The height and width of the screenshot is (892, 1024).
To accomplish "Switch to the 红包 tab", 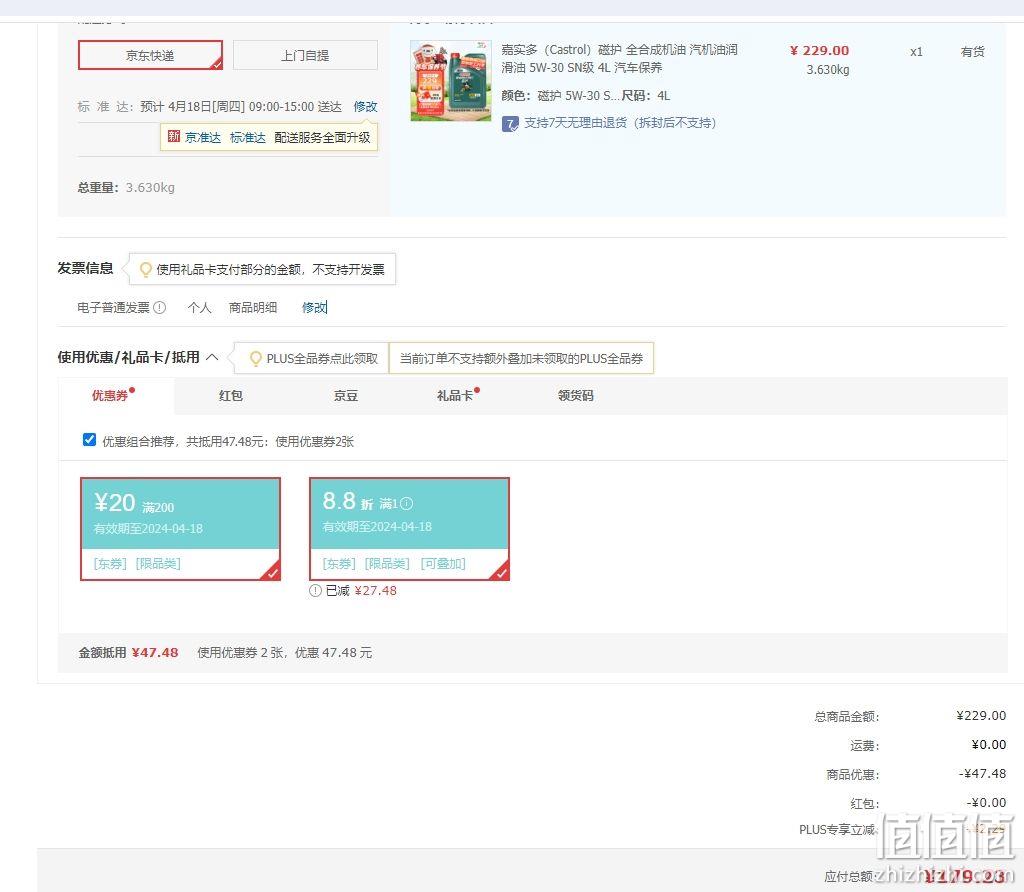I will pos(231,396).
